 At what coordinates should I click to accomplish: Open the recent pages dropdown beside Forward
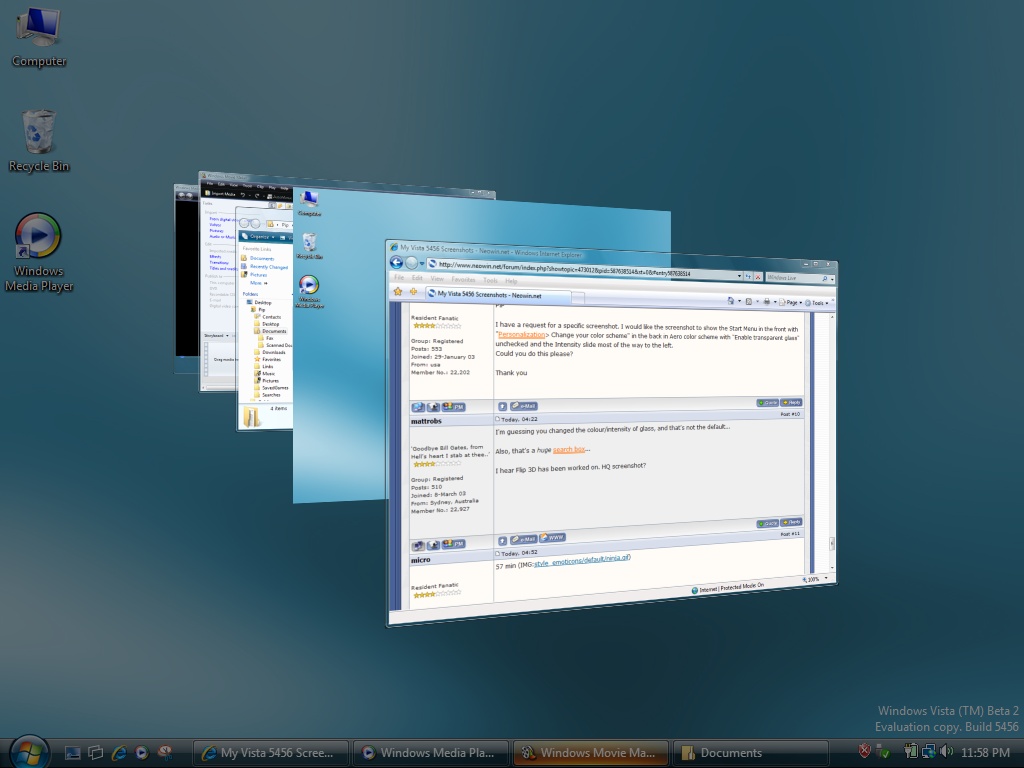point(422,263)
